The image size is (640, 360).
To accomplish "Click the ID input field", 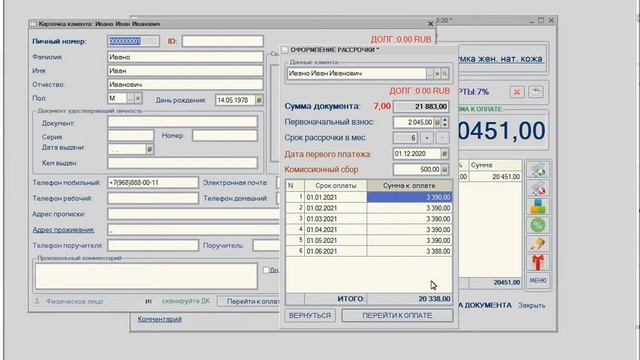I will (x=222, y=41).
